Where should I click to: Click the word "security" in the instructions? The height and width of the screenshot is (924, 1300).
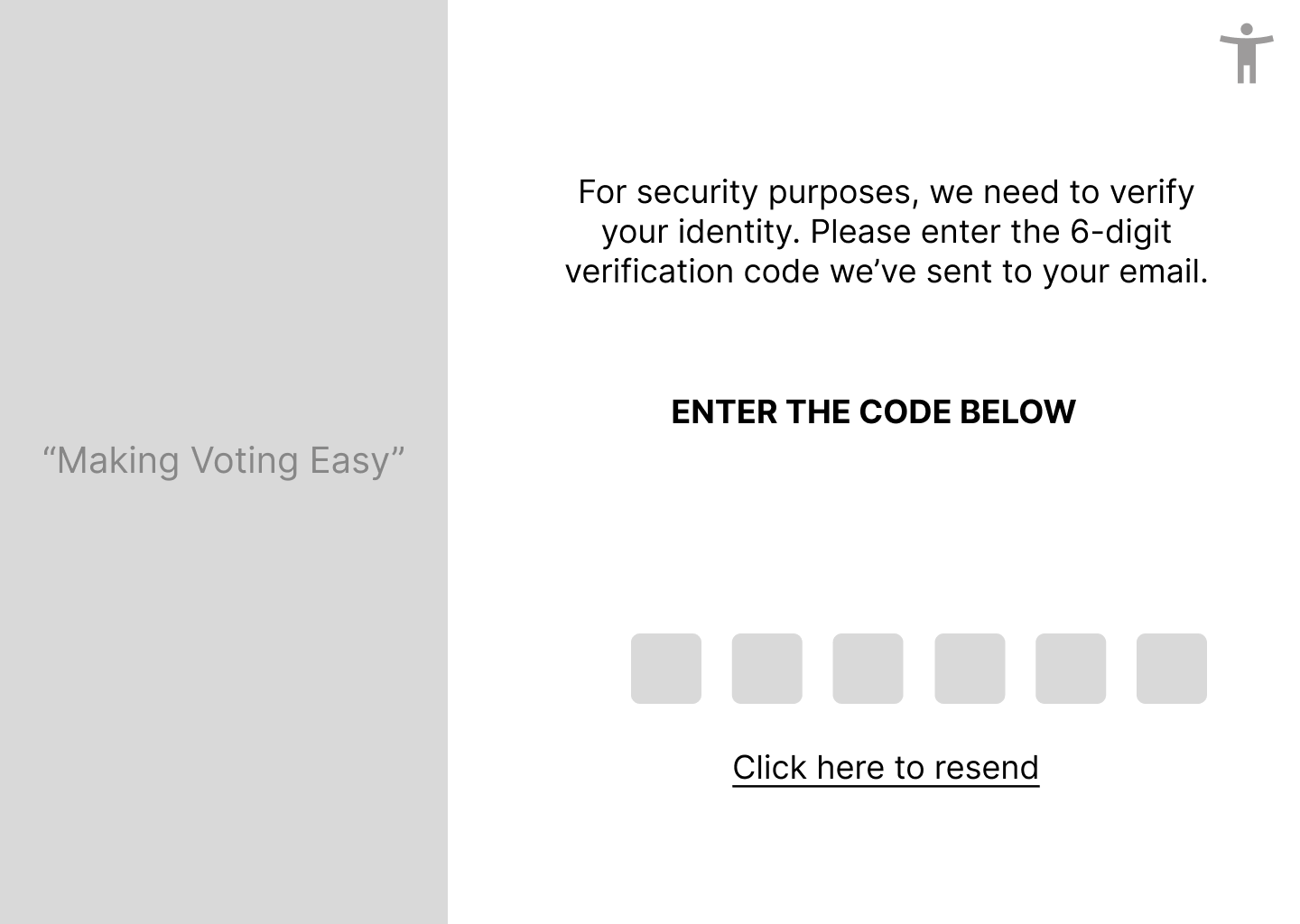pyautogui.click(x=697, y=192)
